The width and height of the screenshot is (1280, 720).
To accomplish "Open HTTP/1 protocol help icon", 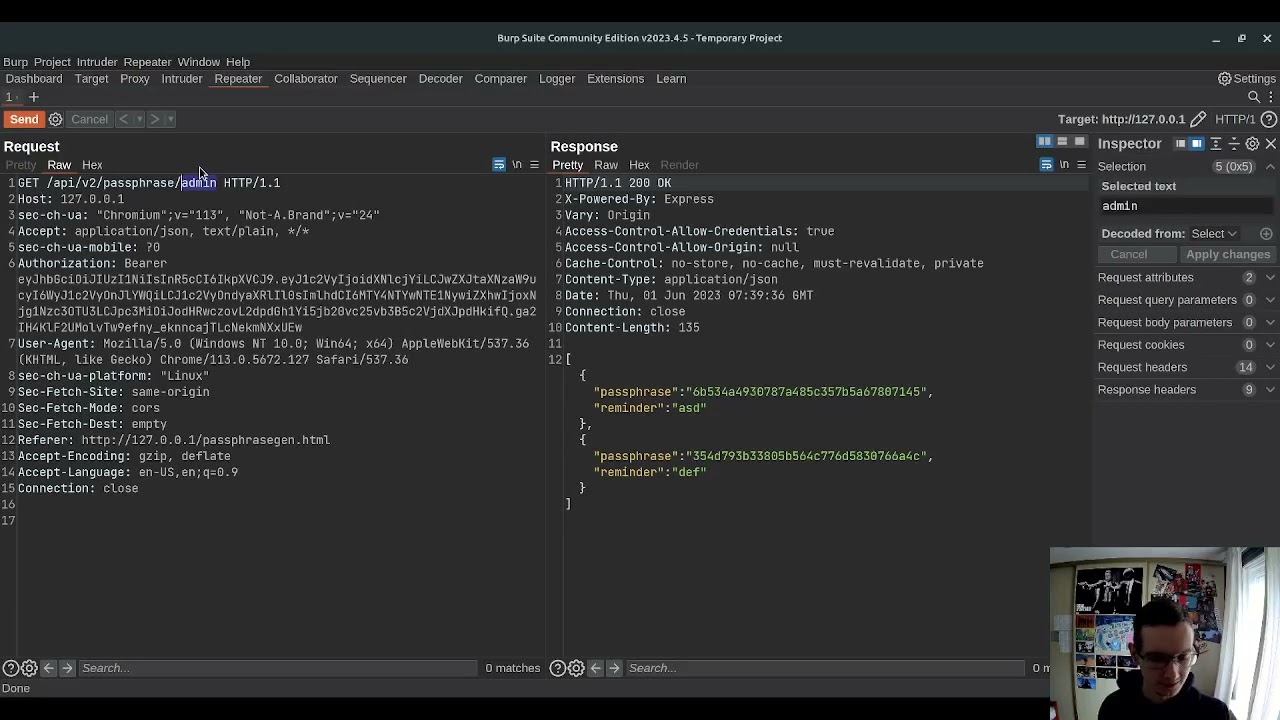I will point(1269,120).
